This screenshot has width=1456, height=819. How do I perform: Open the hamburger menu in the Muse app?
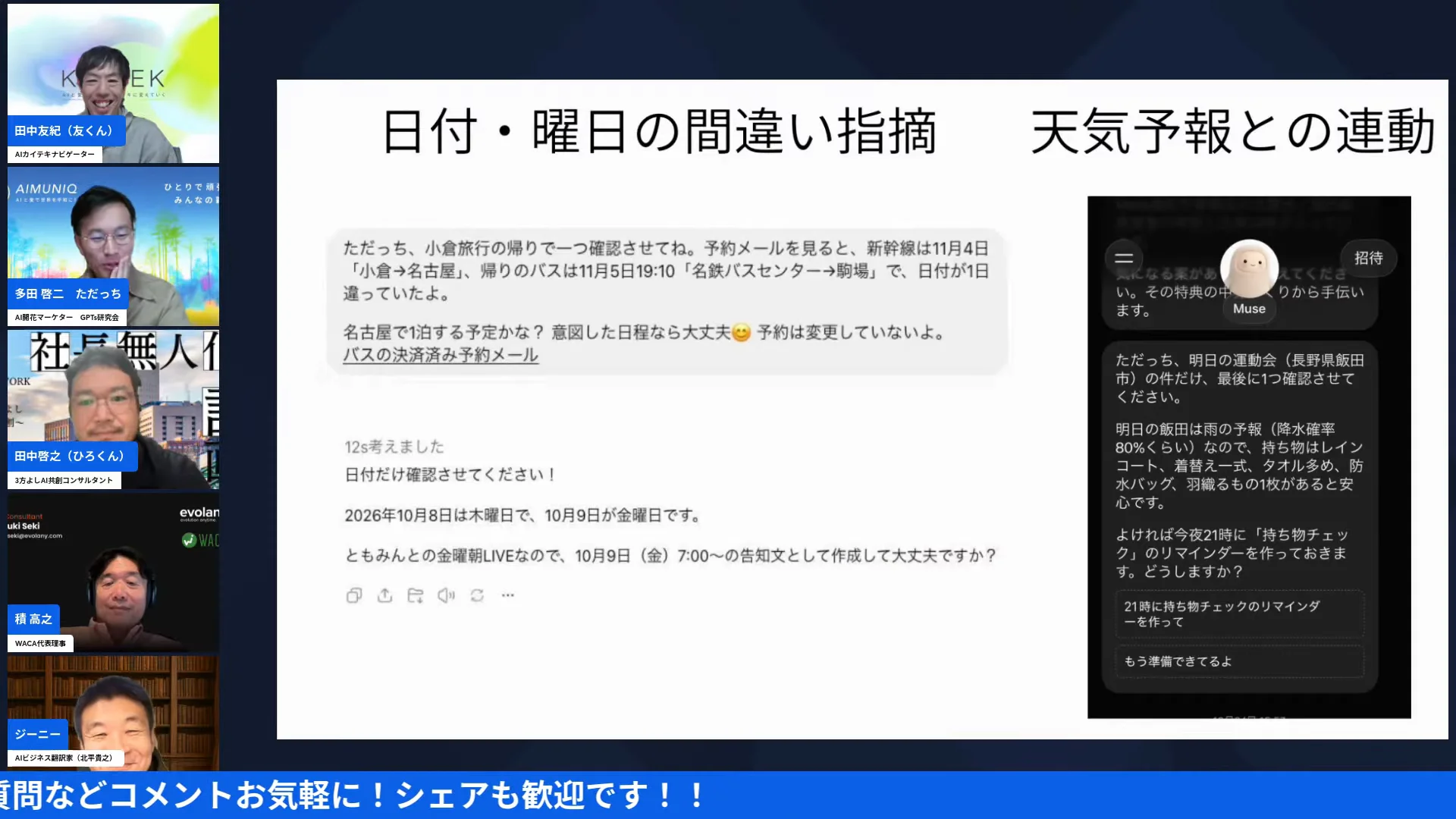tap(1124, 258)
